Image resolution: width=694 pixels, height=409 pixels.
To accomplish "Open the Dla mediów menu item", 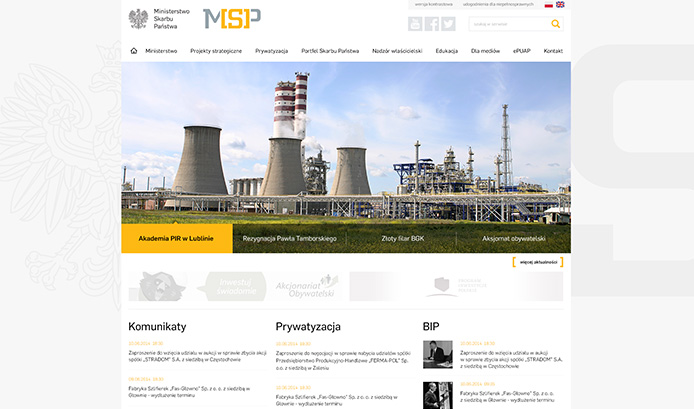I will (485, 51).
